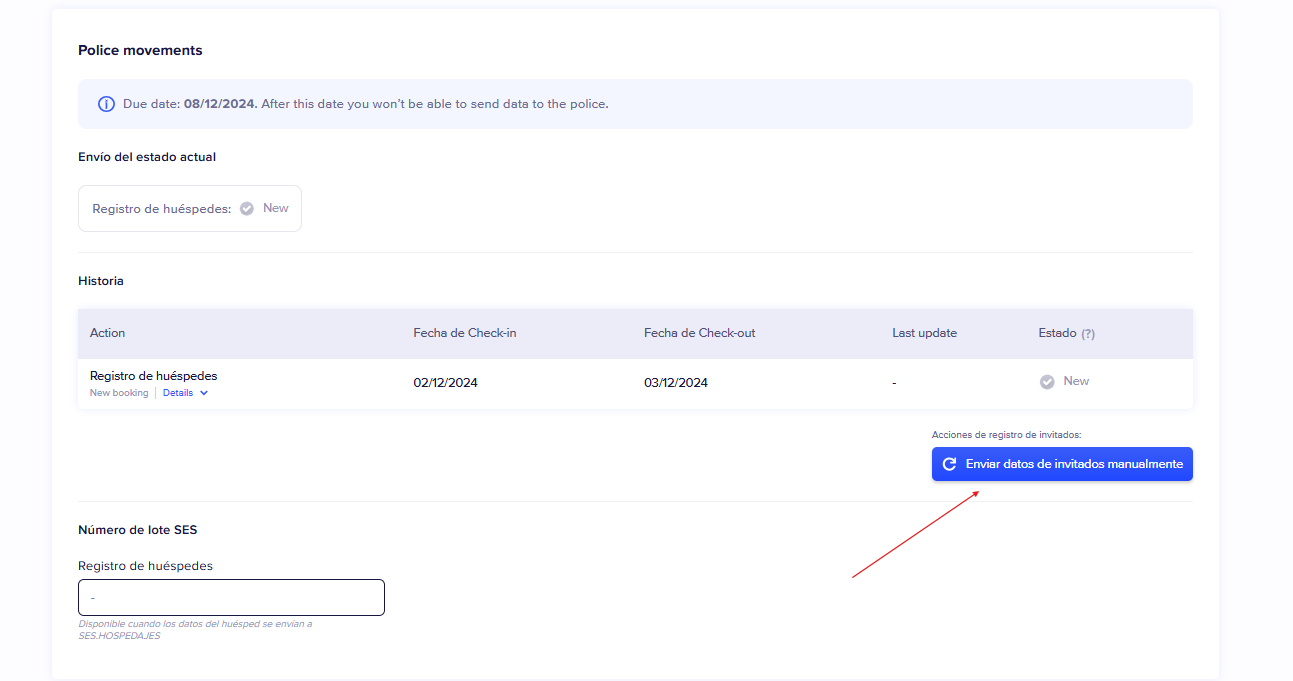Viewport: 1293px width, 681px height.
Task: Click the refresh icon on the Enviar datos button
Action: click(950, 464)
